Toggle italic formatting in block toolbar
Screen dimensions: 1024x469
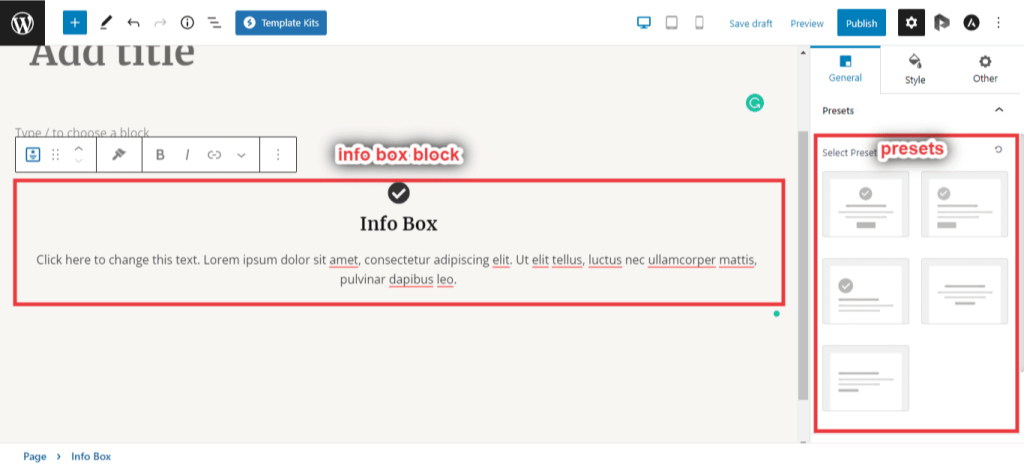(x=187, y=155)
